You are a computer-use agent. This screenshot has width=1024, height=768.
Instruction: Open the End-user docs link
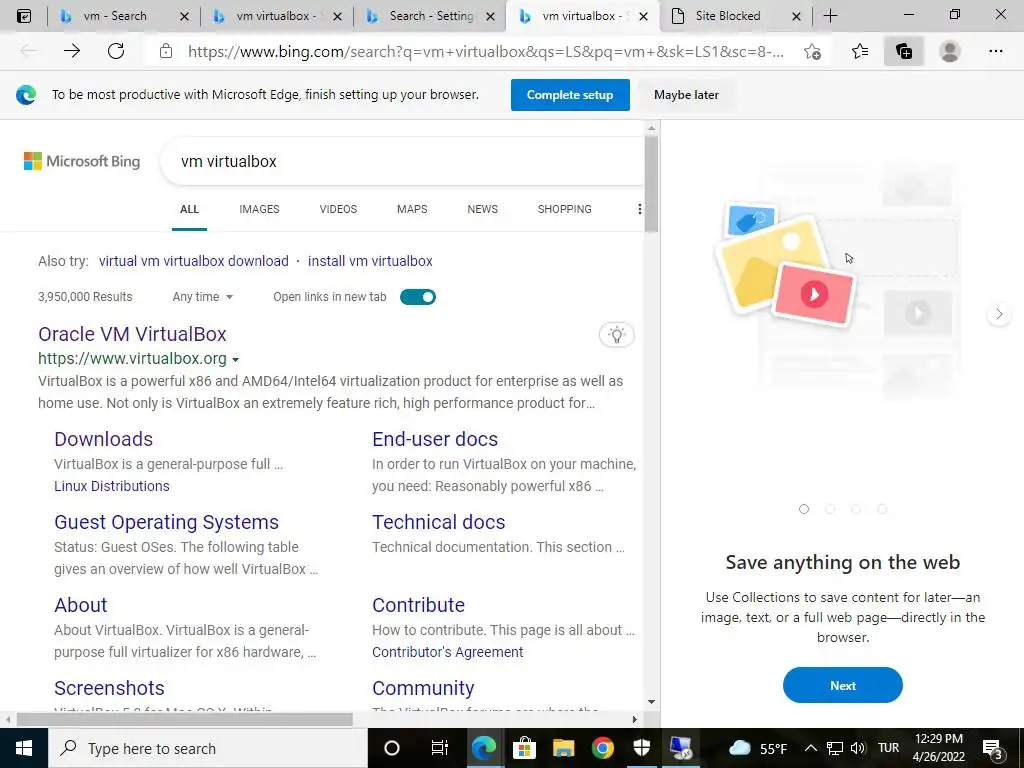[x=435, y=439]
